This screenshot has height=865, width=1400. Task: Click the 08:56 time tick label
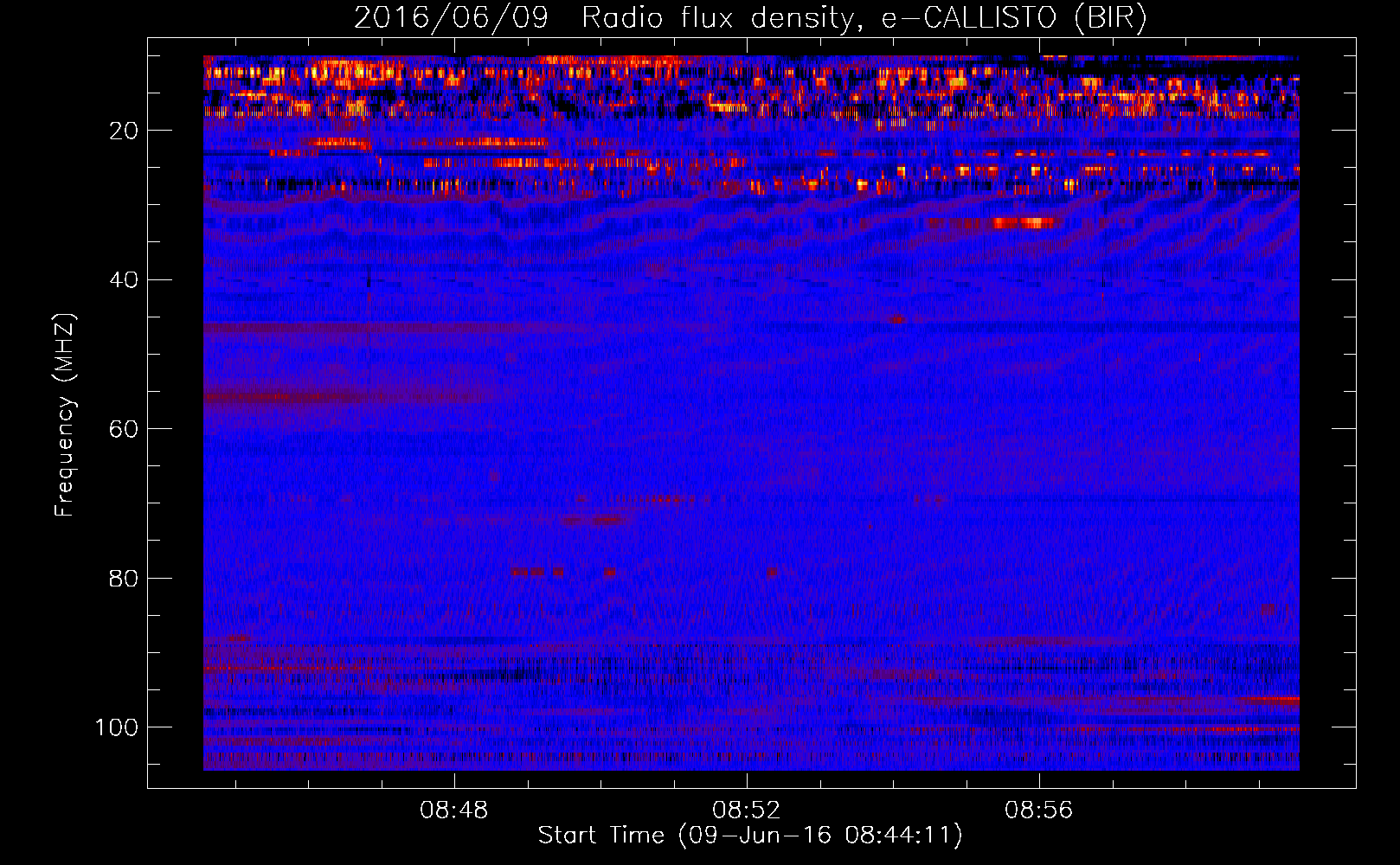pos(1038,811)
